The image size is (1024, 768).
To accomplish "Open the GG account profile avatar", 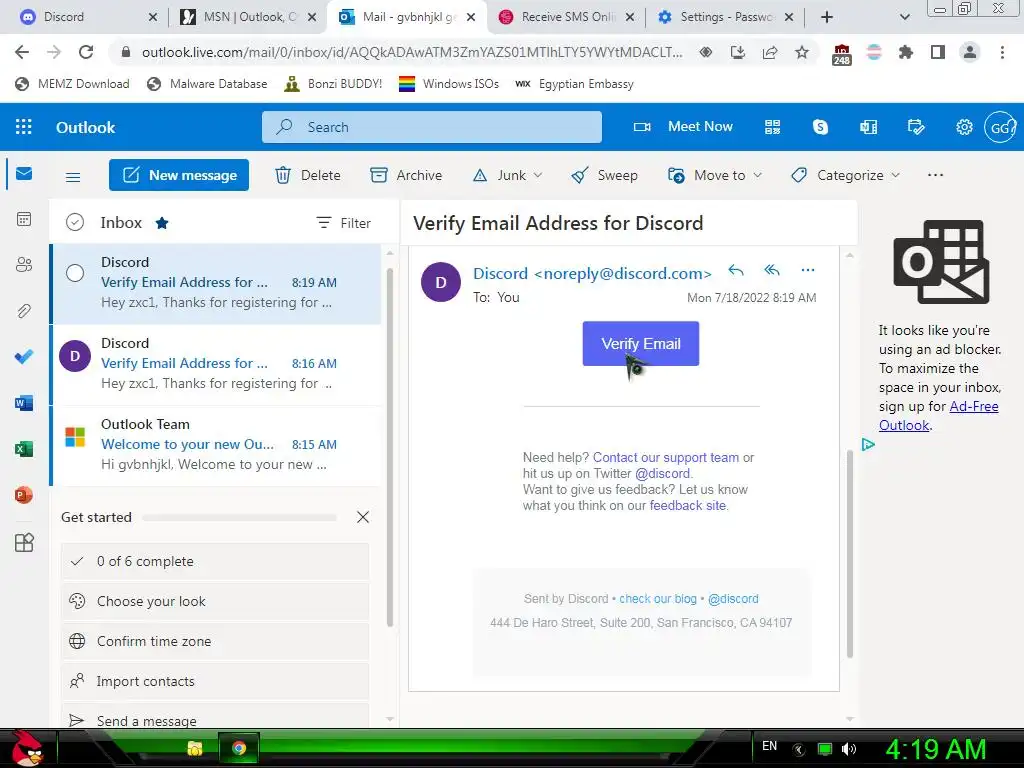I will pyautogui.click(x=1000, y=127).
